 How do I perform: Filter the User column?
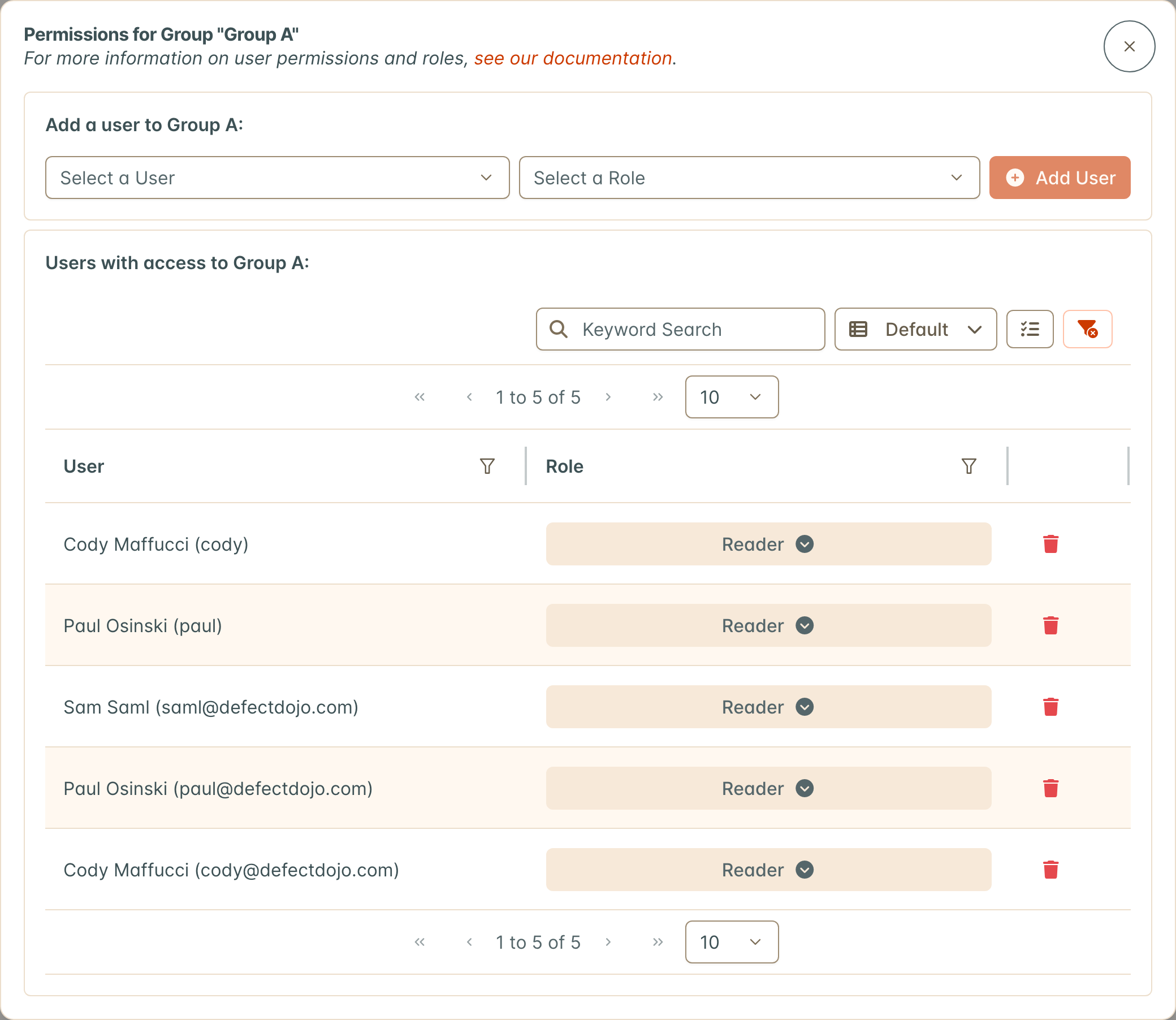pyautogui.click(x=487, y=466)
